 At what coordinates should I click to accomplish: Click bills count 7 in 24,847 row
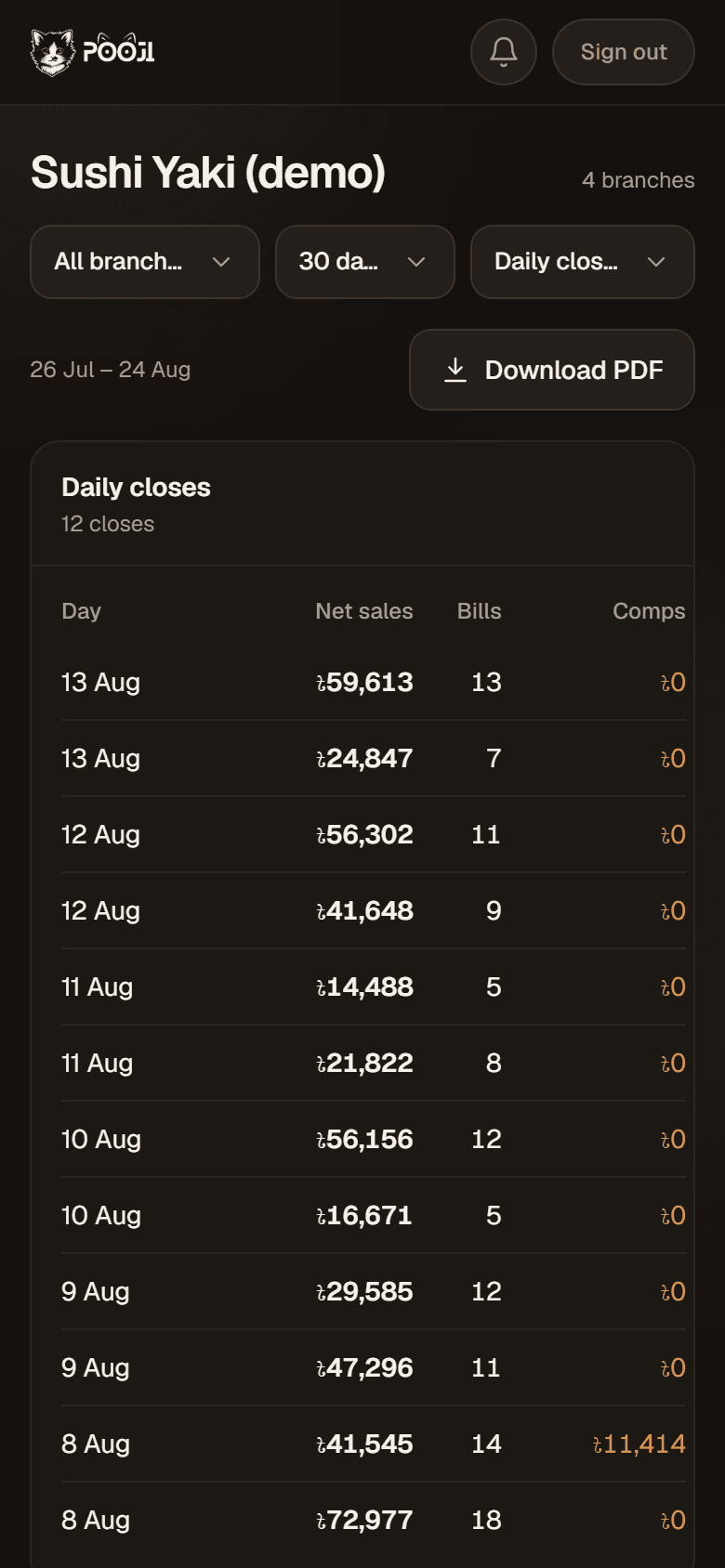[x=494, y=759]
